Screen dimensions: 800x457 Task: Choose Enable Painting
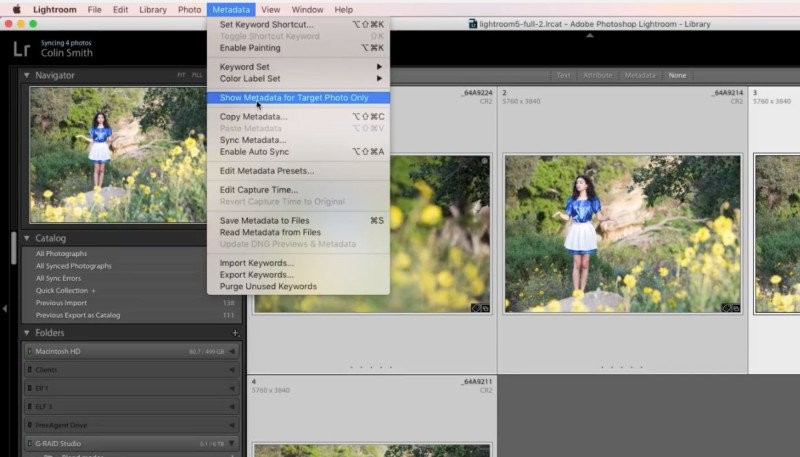click(298, 48)
